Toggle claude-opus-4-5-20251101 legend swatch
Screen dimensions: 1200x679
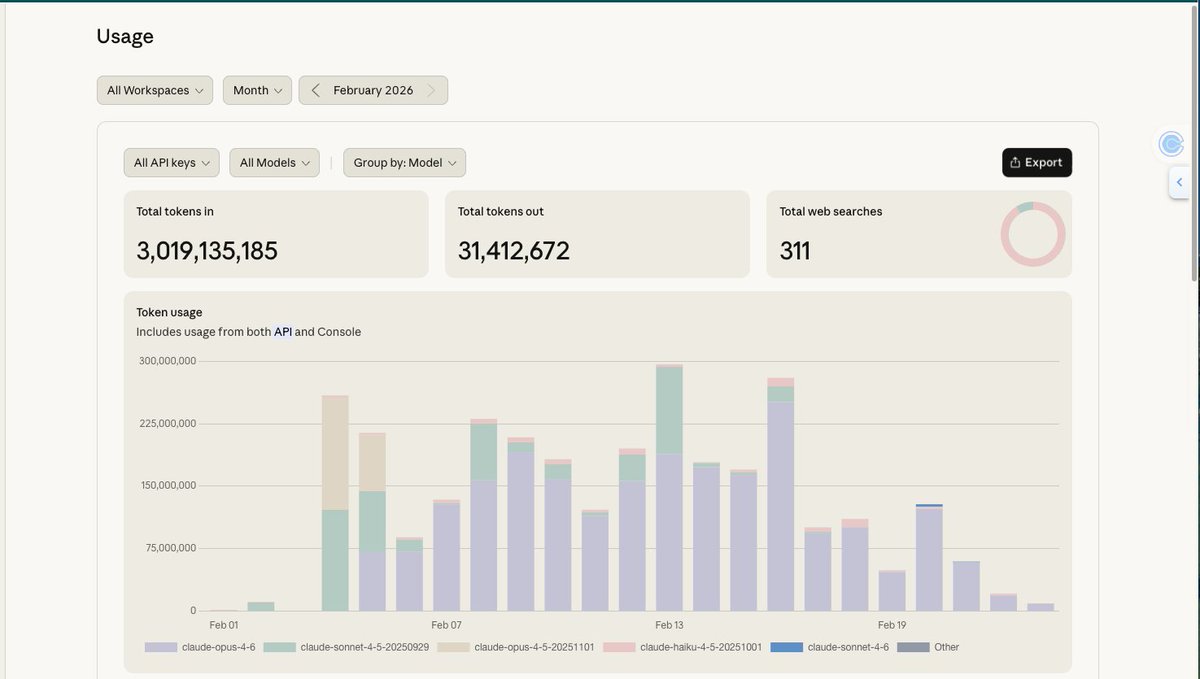click(454, 647)
